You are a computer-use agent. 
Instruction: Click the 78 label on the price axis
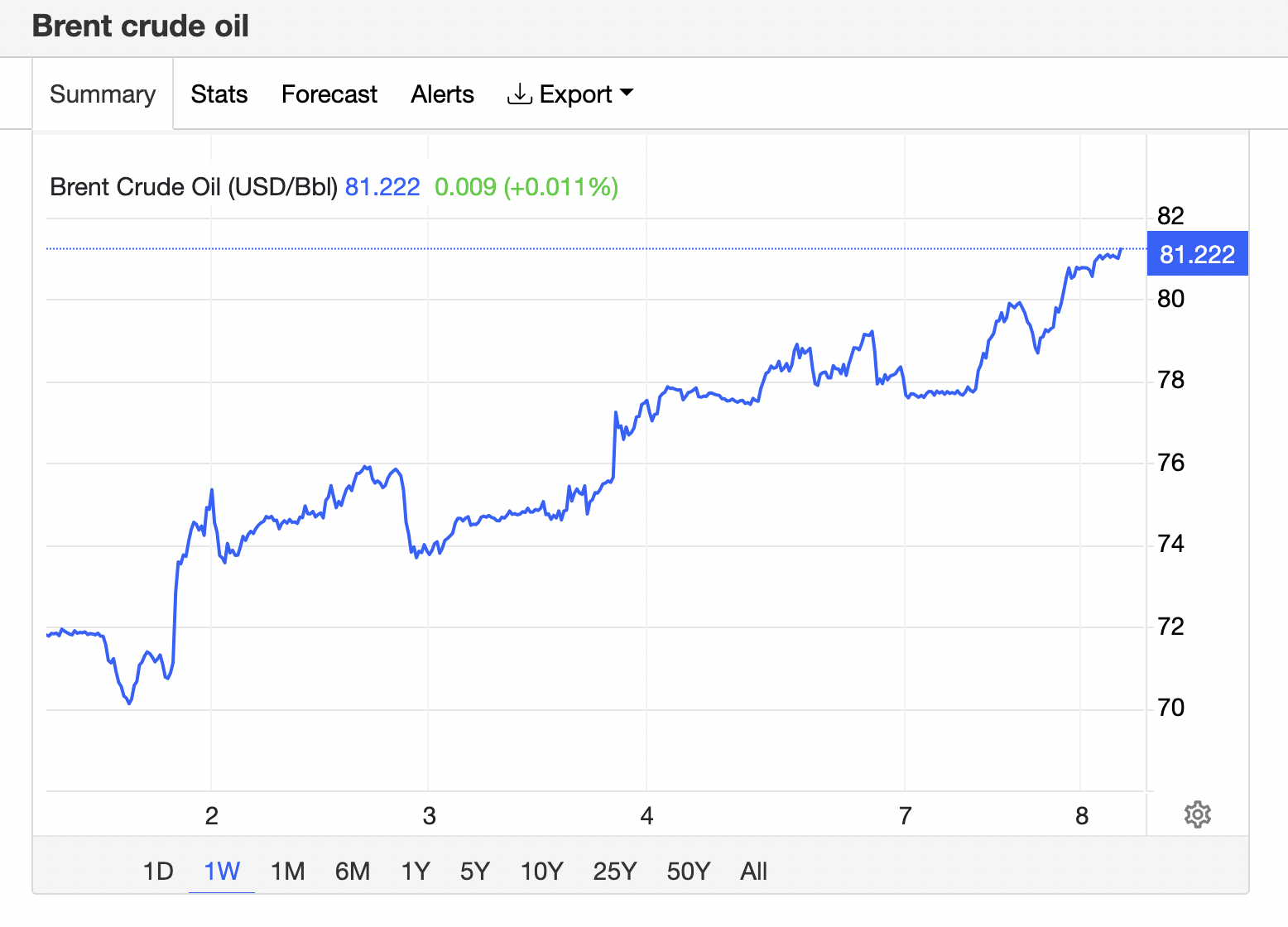1170,380
